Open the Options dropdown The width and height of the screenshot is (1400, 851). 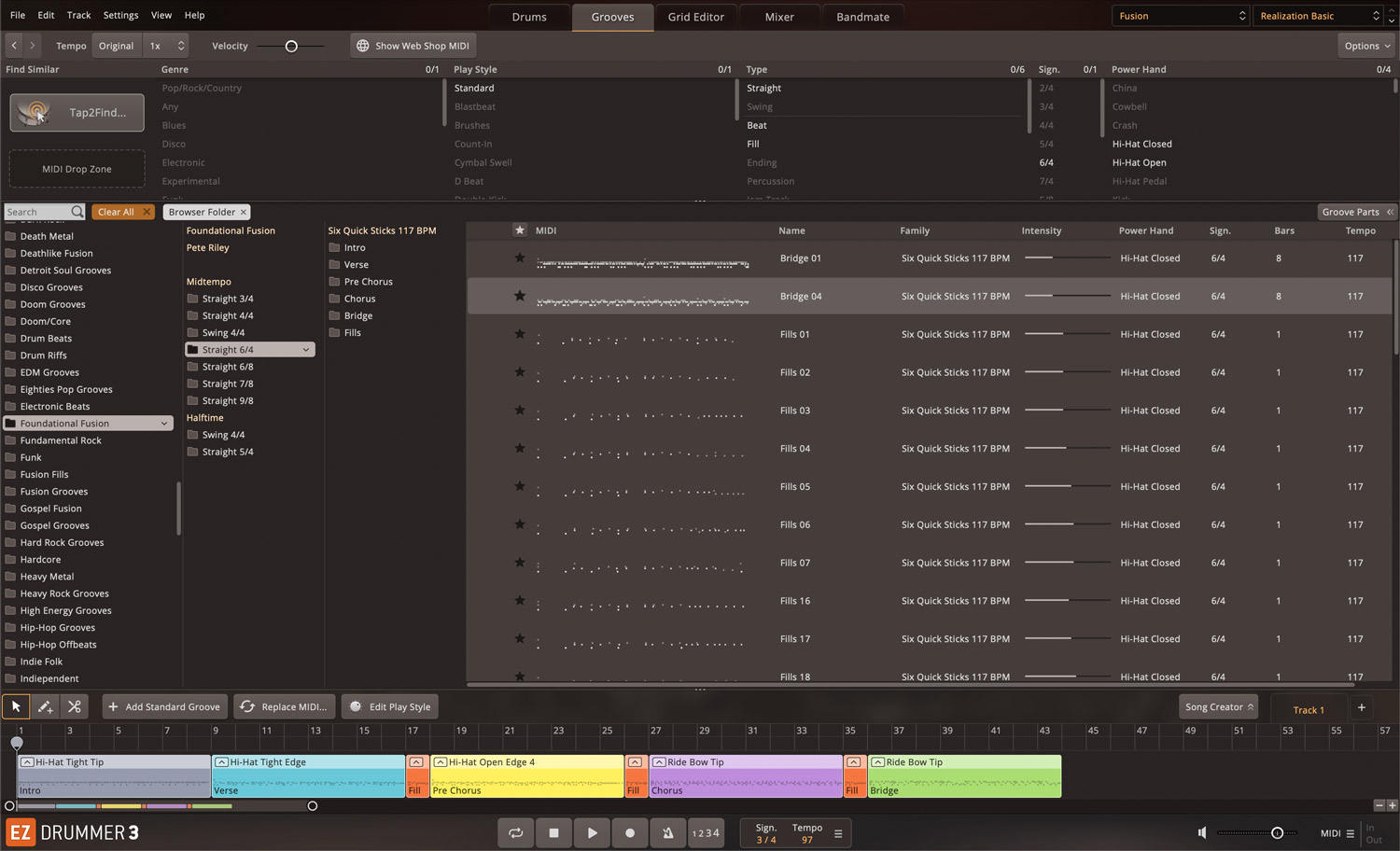click(1367, 46)
